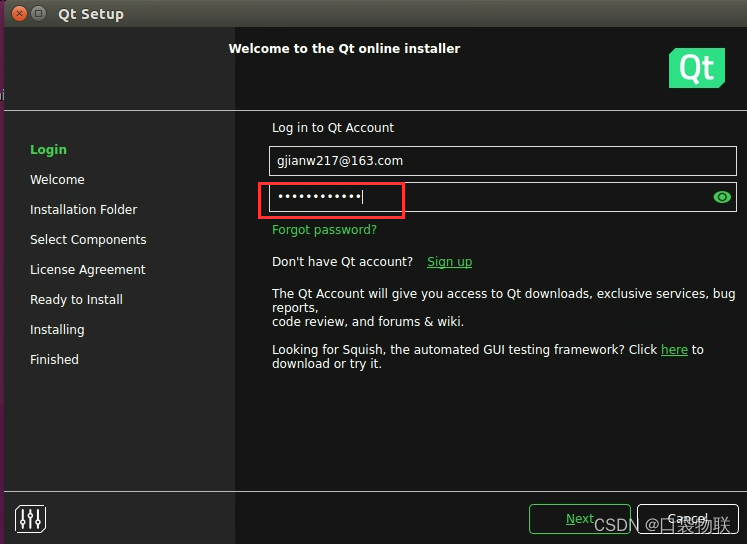The width and height of the screenshot is (747, 544).
Task: Click 'Log in to Qt Account' label
Action: coord(333,128)
